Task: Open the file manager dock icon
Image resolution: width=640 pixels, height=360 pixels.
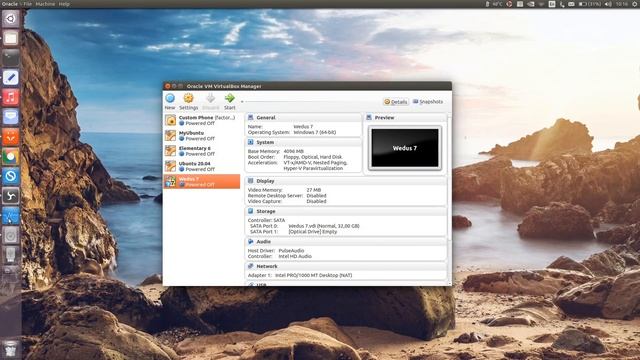Action: (x=11, y=38)
